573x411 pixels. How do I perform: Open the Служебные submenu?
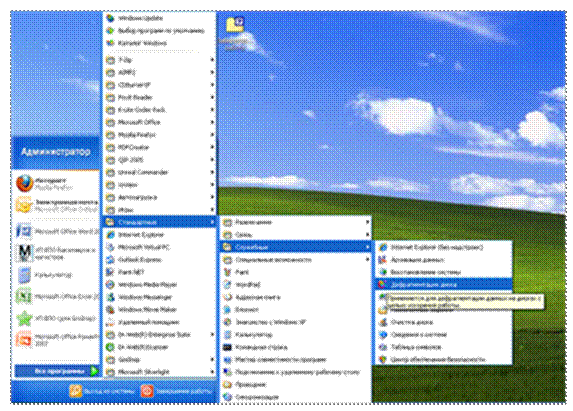tap(296, 247)
